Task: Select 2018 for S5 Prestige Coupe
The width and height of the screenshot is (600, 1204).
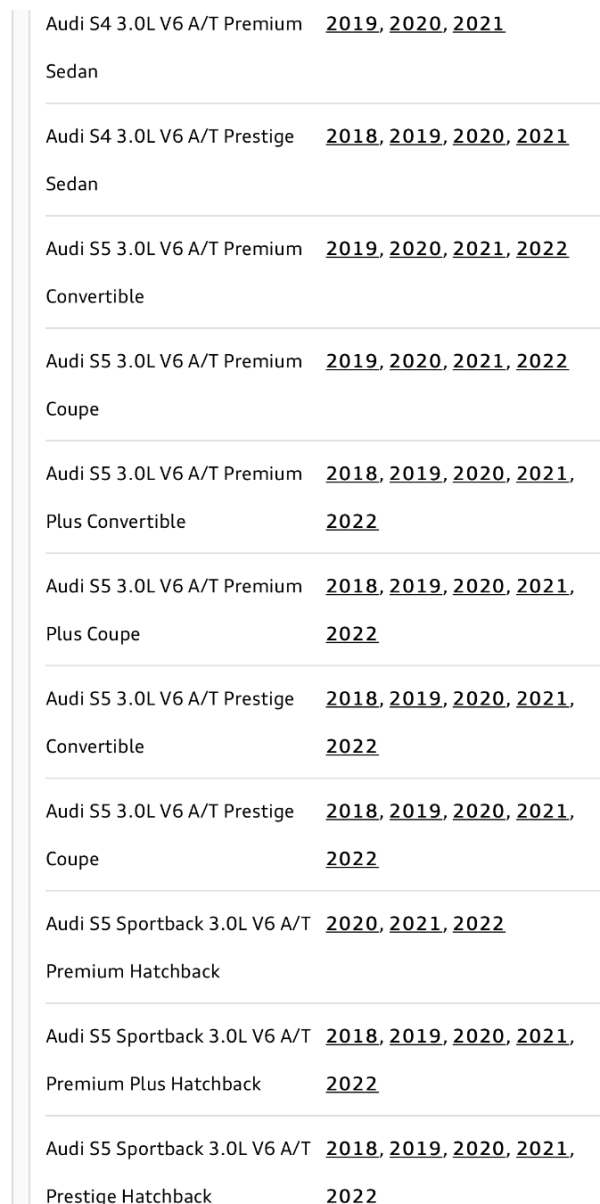Action: pyautogui.click(x=353, y=810)
